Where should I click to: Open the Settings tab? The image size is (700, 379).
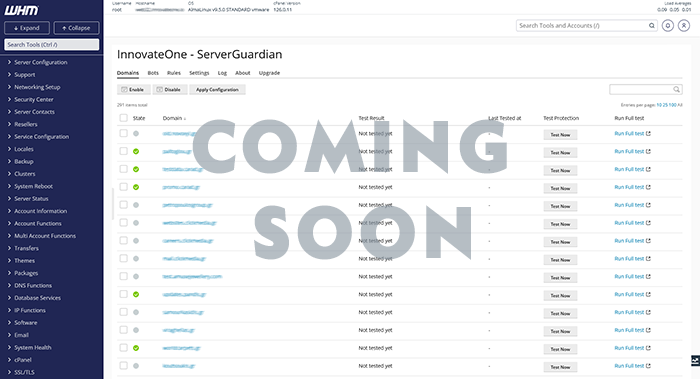coord(199,73)
